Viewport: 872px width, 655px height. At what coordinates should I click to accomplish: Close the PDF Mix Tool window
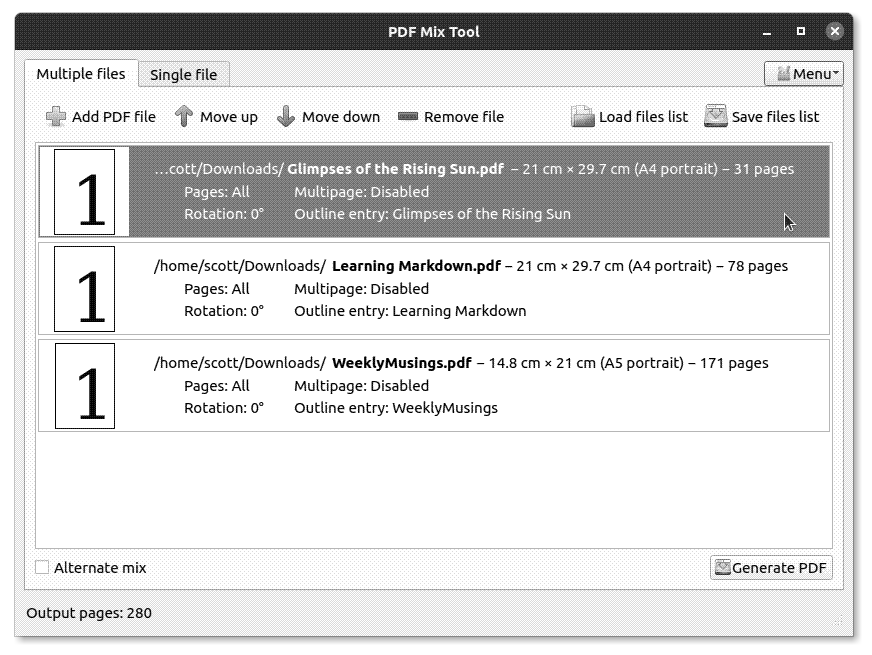coord(834,31)
